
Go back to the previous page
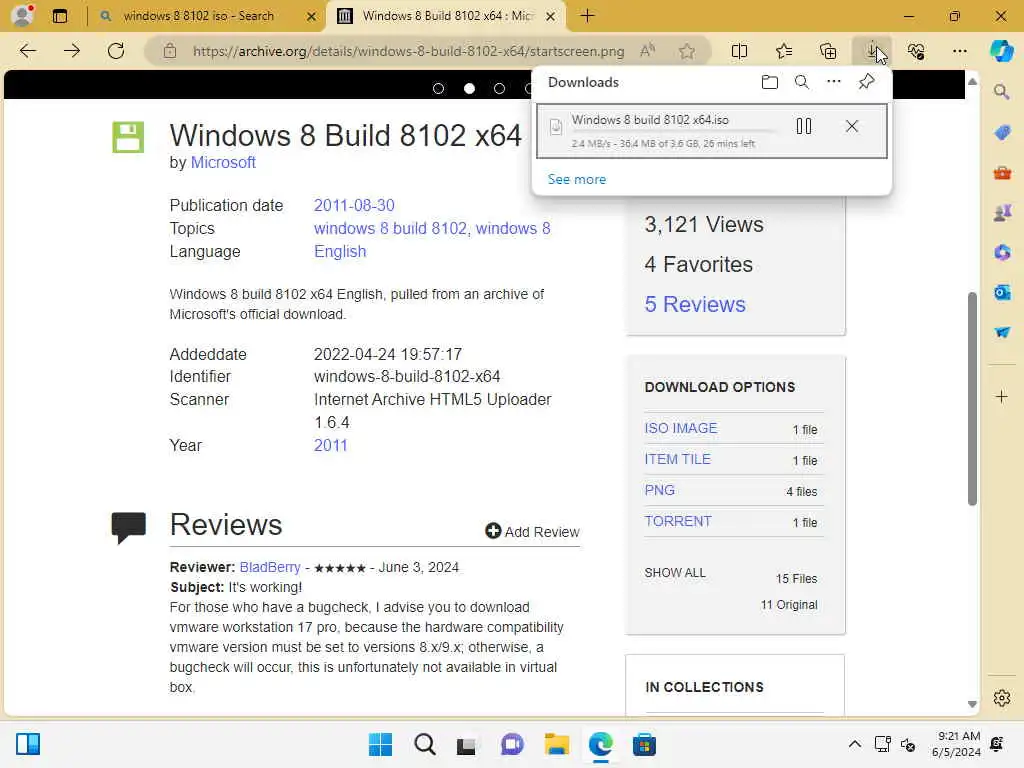(x=28, y=51)
